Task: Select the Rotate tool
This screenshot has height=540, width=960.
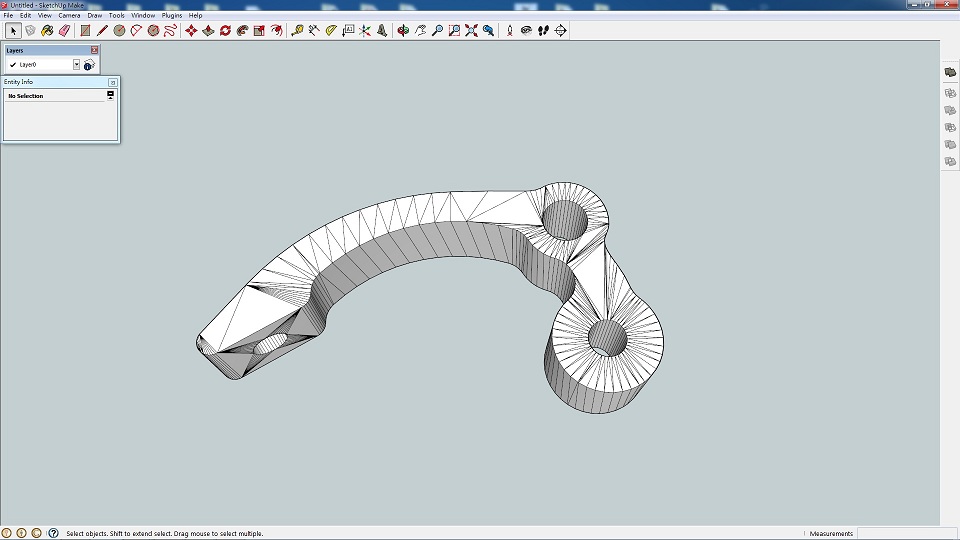Action: tap(225, 31)
